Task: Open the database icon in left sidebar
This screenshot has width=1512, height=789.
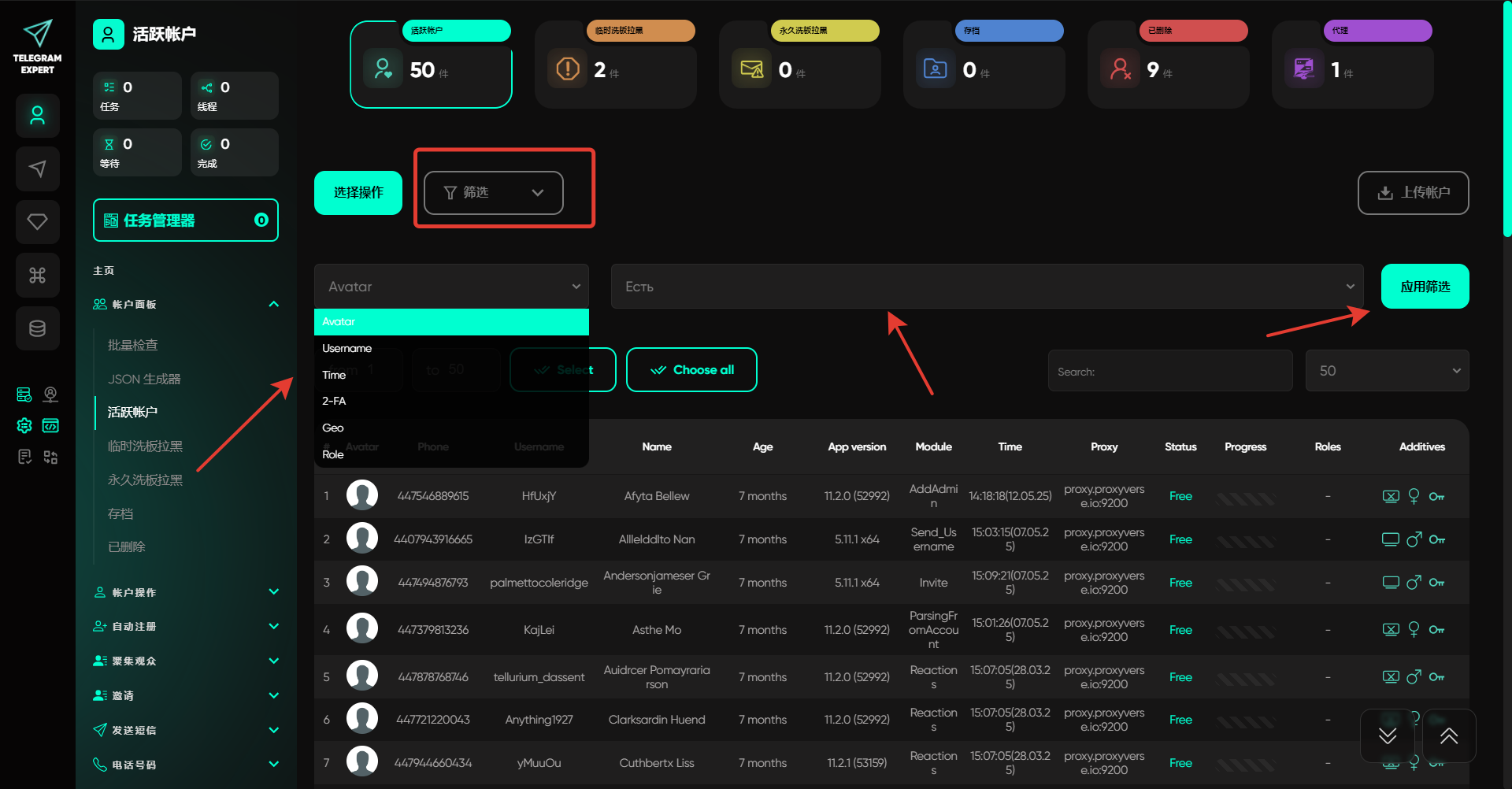Action: pyautogui.click(x=37, y=328)
